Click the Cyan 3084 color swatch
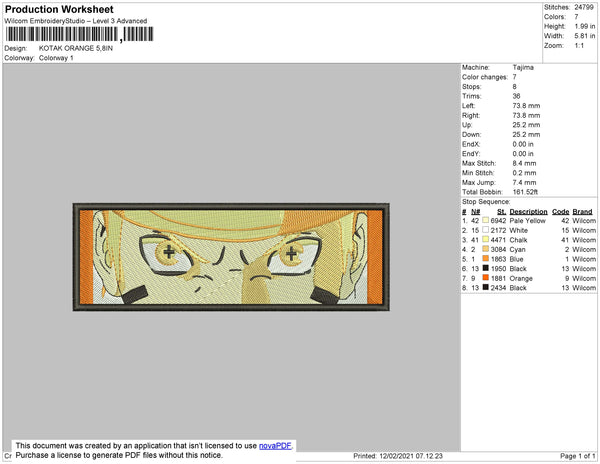The width and height of the screenshot is (600, 464). click(x=486, y=249)
